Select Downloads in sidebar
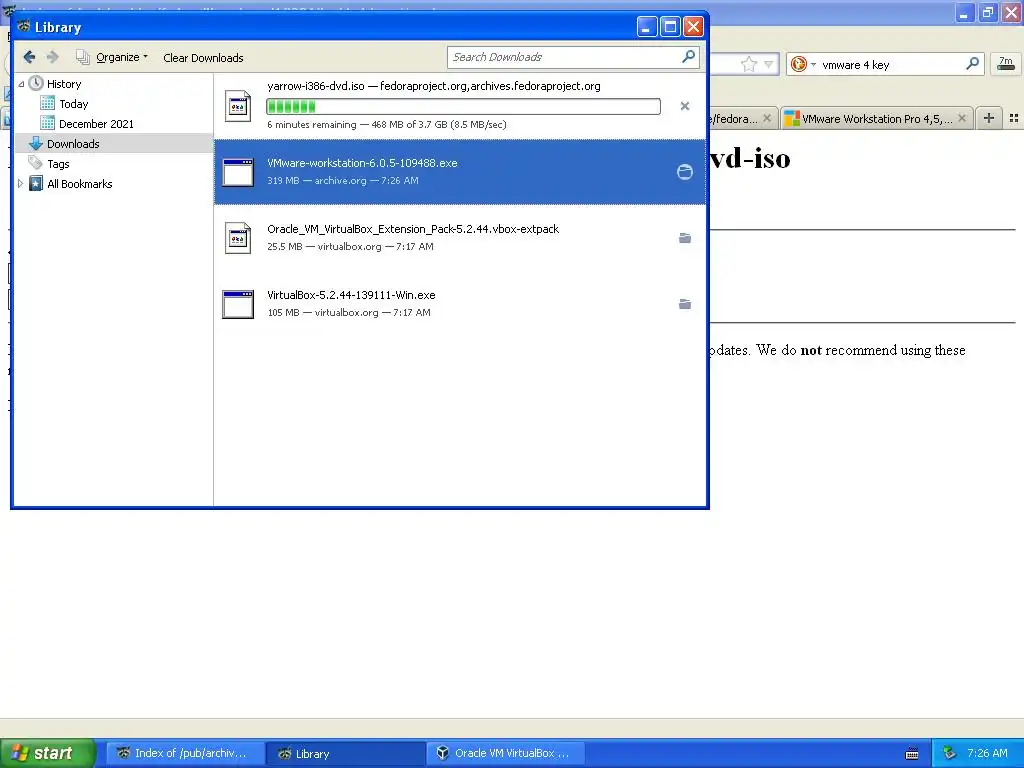The height and width of the screenshot is (768, 1024). (72, 144)
